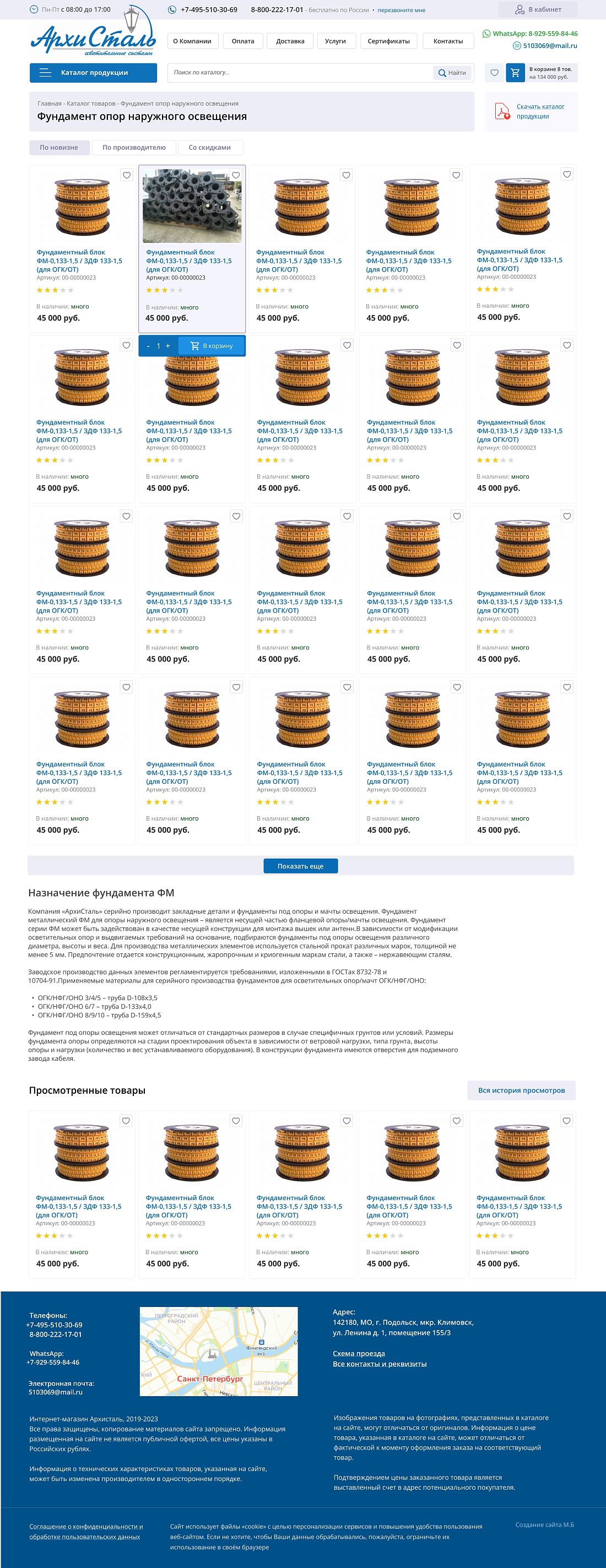Screen dimensions: 606x1568
Task: Click the user cabinet icon
Action: (520, 10)
